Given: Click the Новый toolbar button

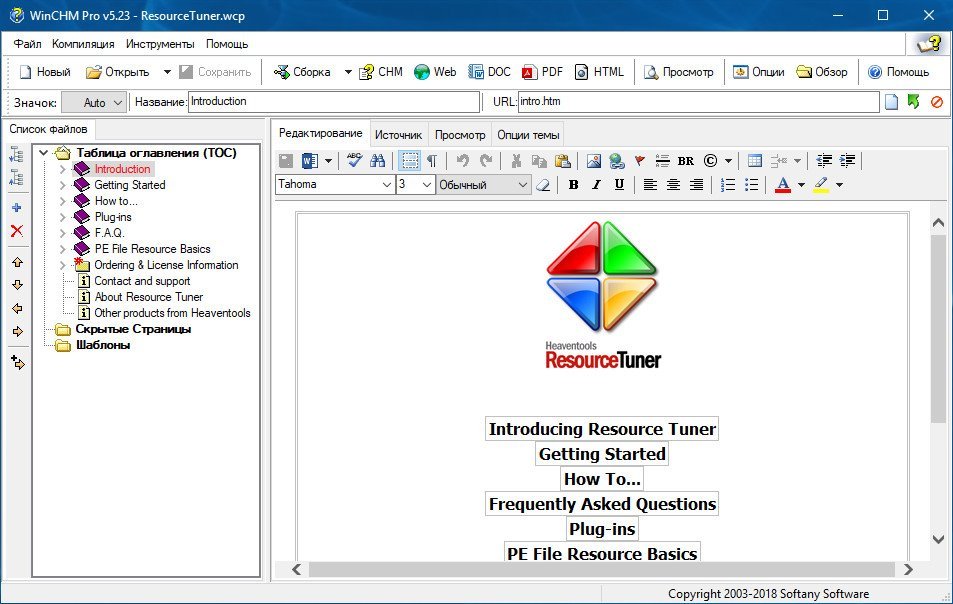Looking at the screenshot, I should pos(45,72).
